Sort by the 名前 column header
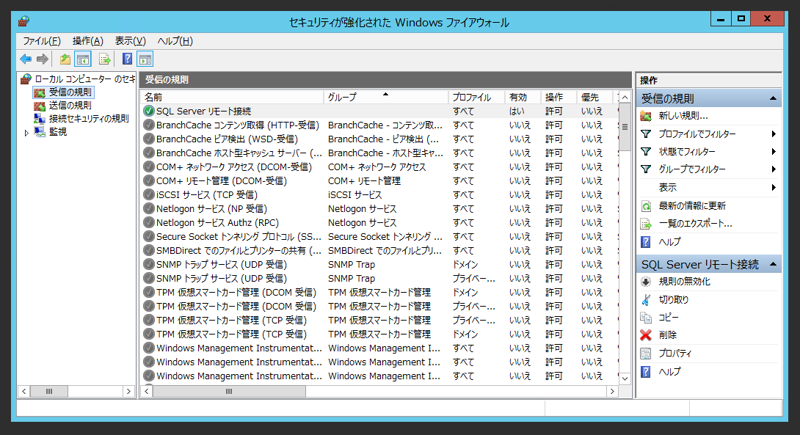Image resolution: width=800 pixels, height=435 pixels. point(232,97)
